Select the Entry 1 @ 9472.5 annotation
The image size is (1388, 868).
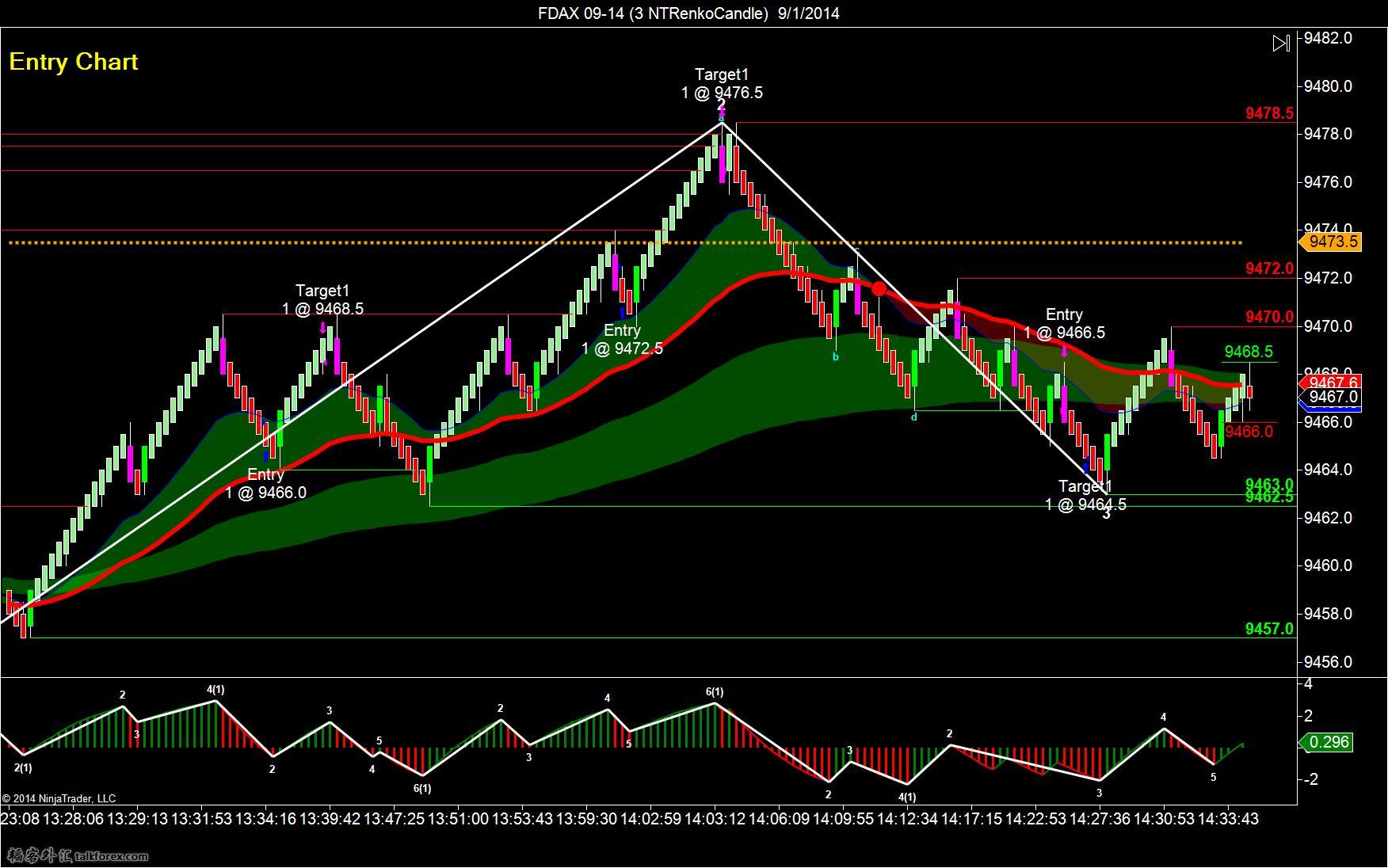coord(622,339)
